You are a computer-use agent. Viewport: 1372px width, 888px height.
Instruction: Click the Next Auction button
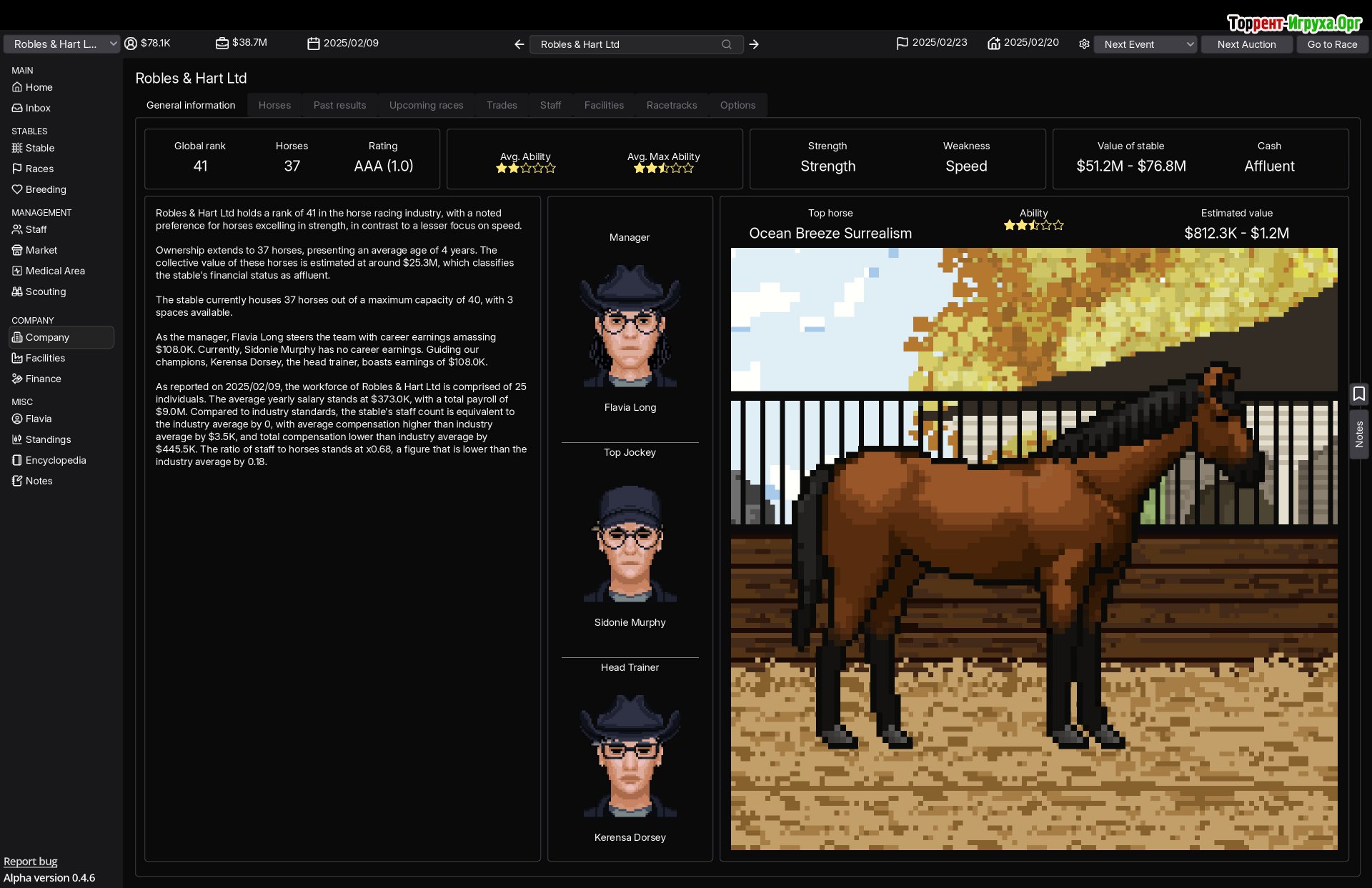pyautogui.click(x=1246, y=44)
